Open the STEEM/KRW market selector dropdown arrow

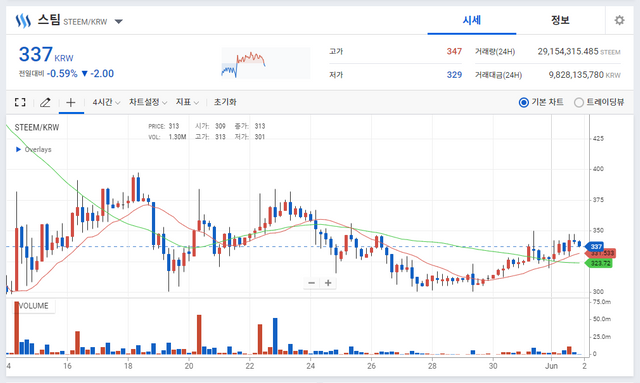coord(118,22)
